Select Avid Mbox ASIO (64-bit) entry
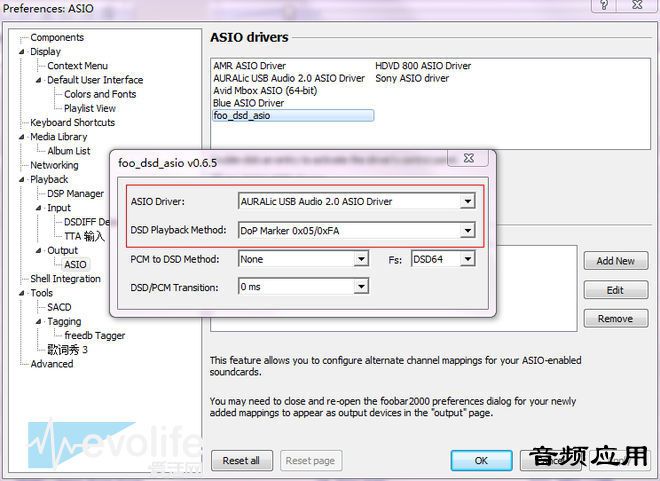660x481 pixels. click(265, 90)
